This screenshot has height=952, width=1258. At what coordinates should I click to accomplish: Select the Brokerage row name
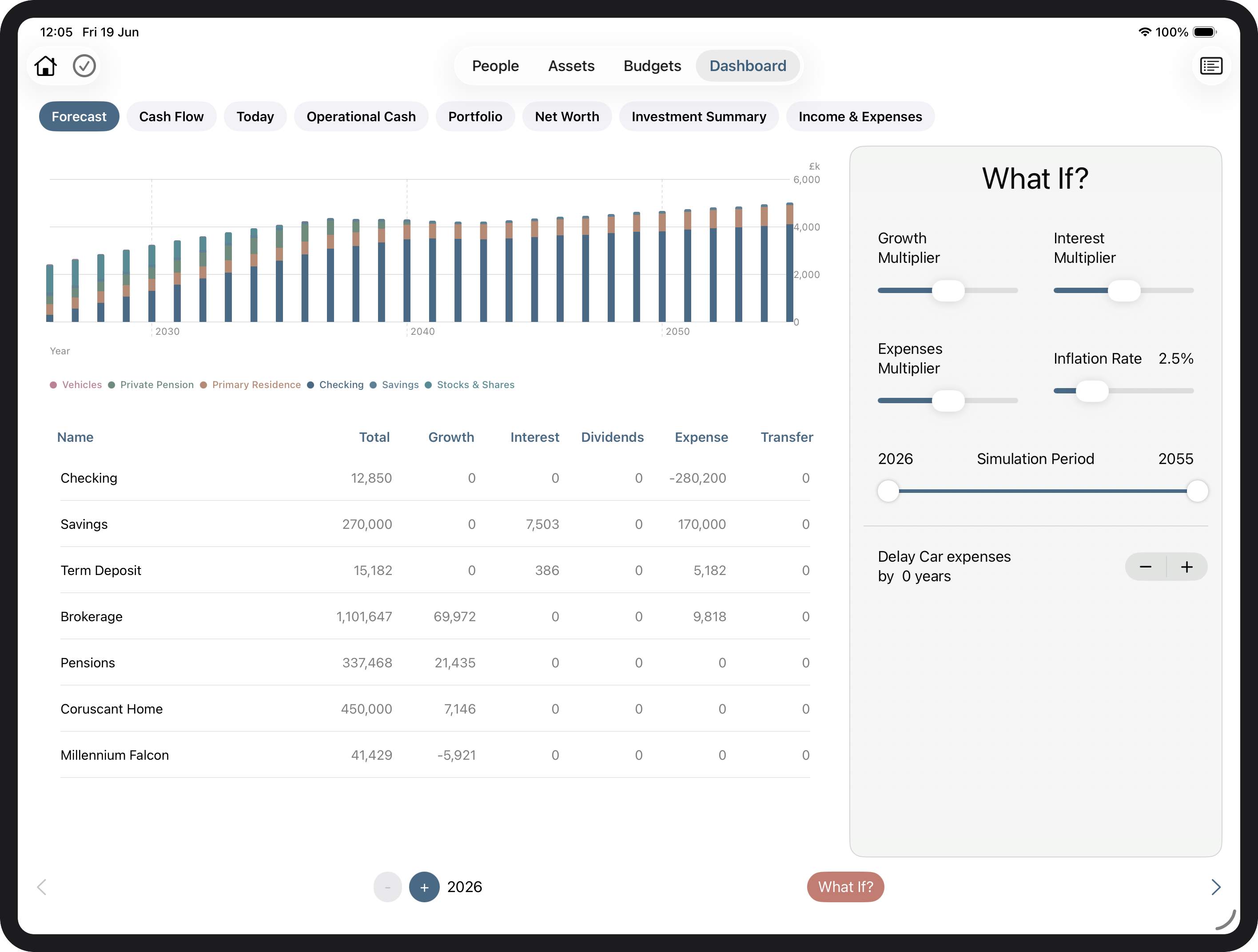[x=92, y=617]
